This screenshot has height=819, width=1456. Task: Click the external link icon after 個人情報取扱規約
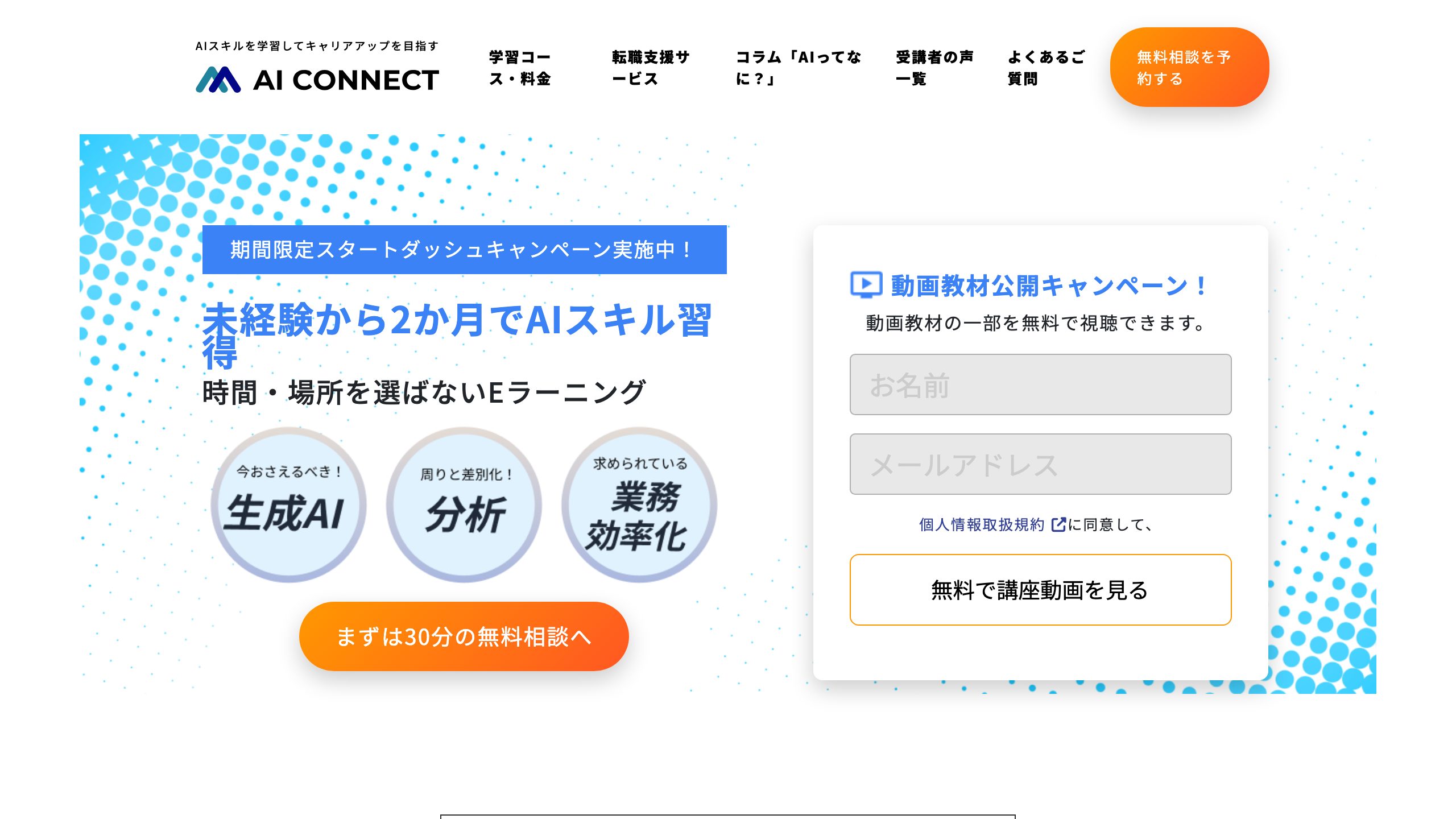[1058, 524]
